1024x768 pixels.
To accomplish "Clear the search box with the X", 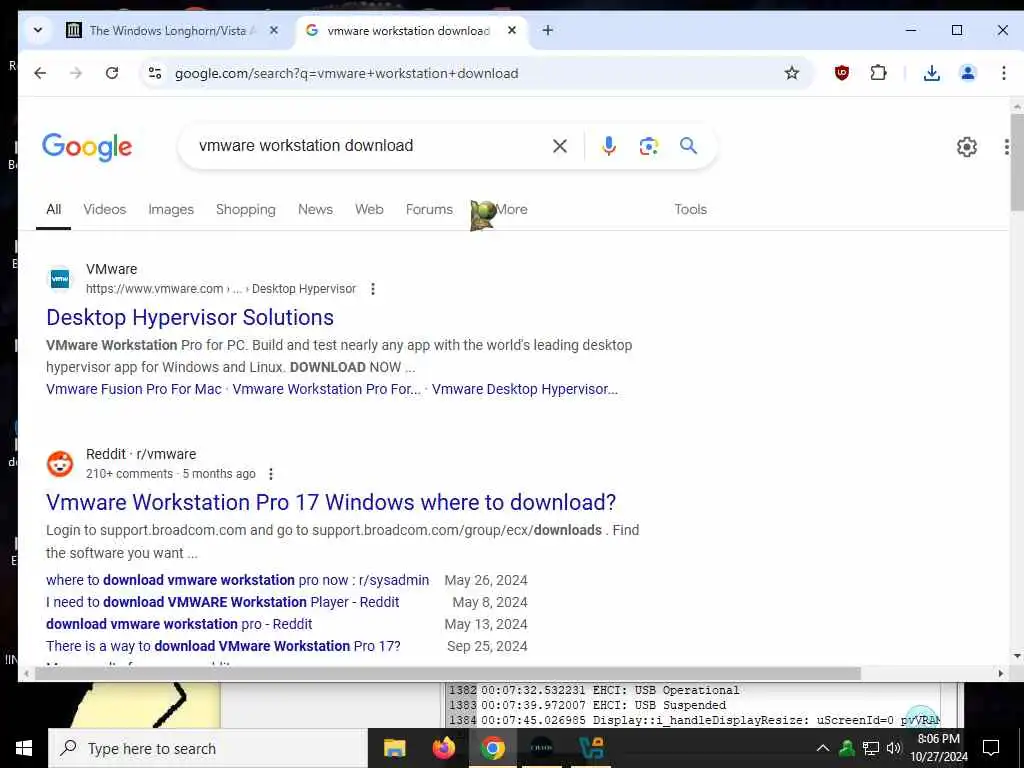I will point(560,146).
